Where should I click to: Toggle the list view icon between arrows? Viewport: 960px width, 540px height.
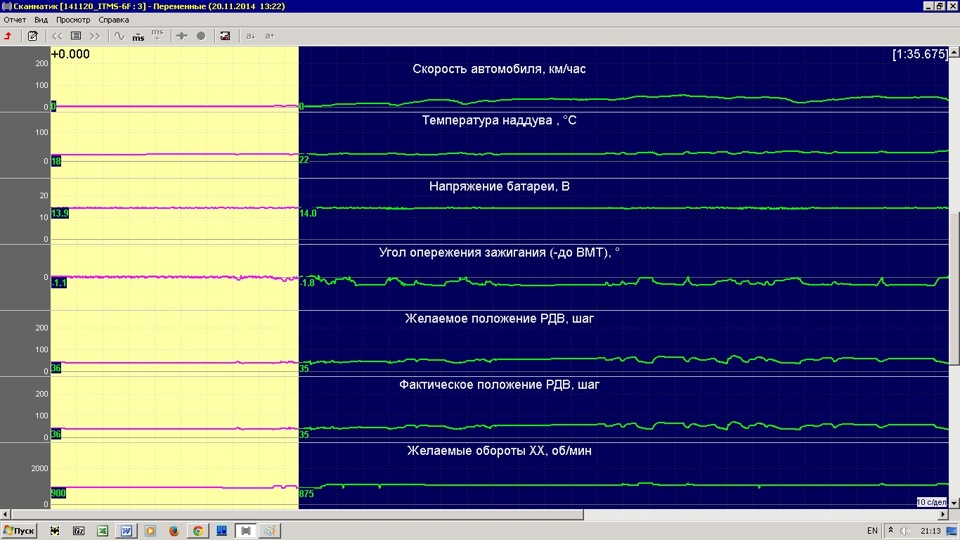(x=76, y=36)
